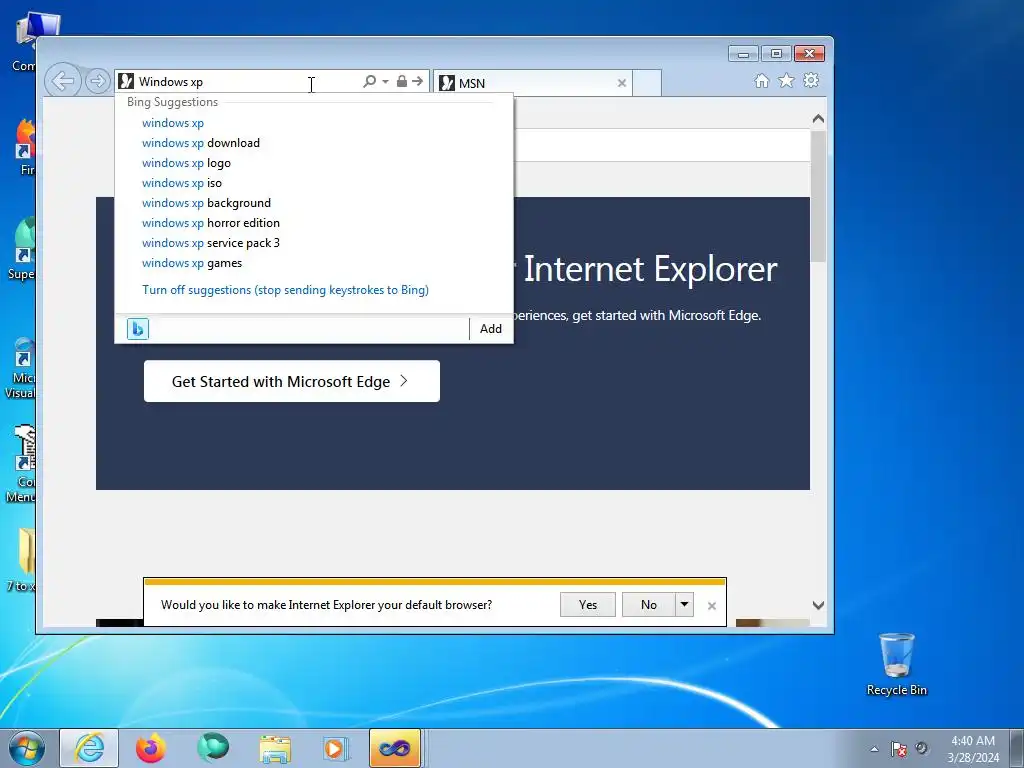Click the clock showing 4:40 AM

(x=973, y=749)
